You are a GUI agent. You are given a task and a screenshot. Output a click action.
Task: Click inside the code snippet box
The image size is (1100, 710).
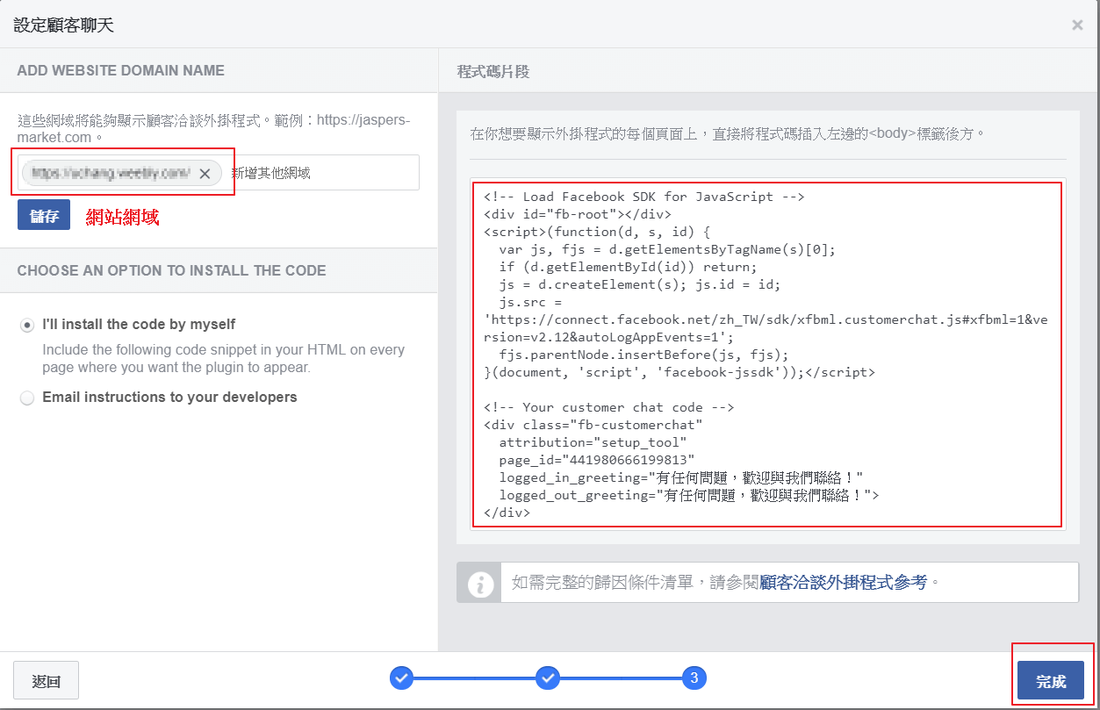[768, 354]
